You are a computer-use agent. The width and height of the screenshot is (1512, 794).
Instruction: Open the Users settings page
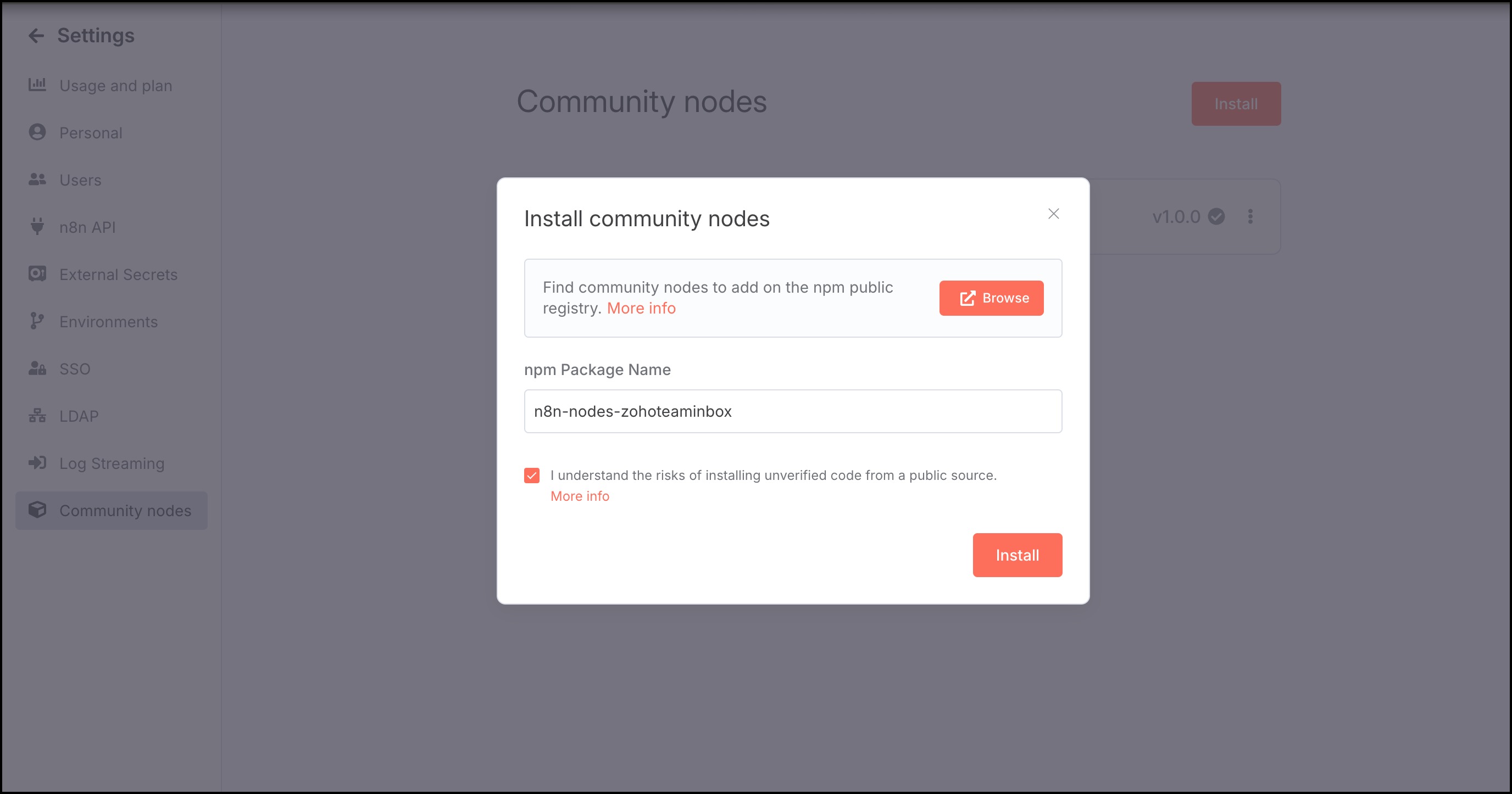80,180
